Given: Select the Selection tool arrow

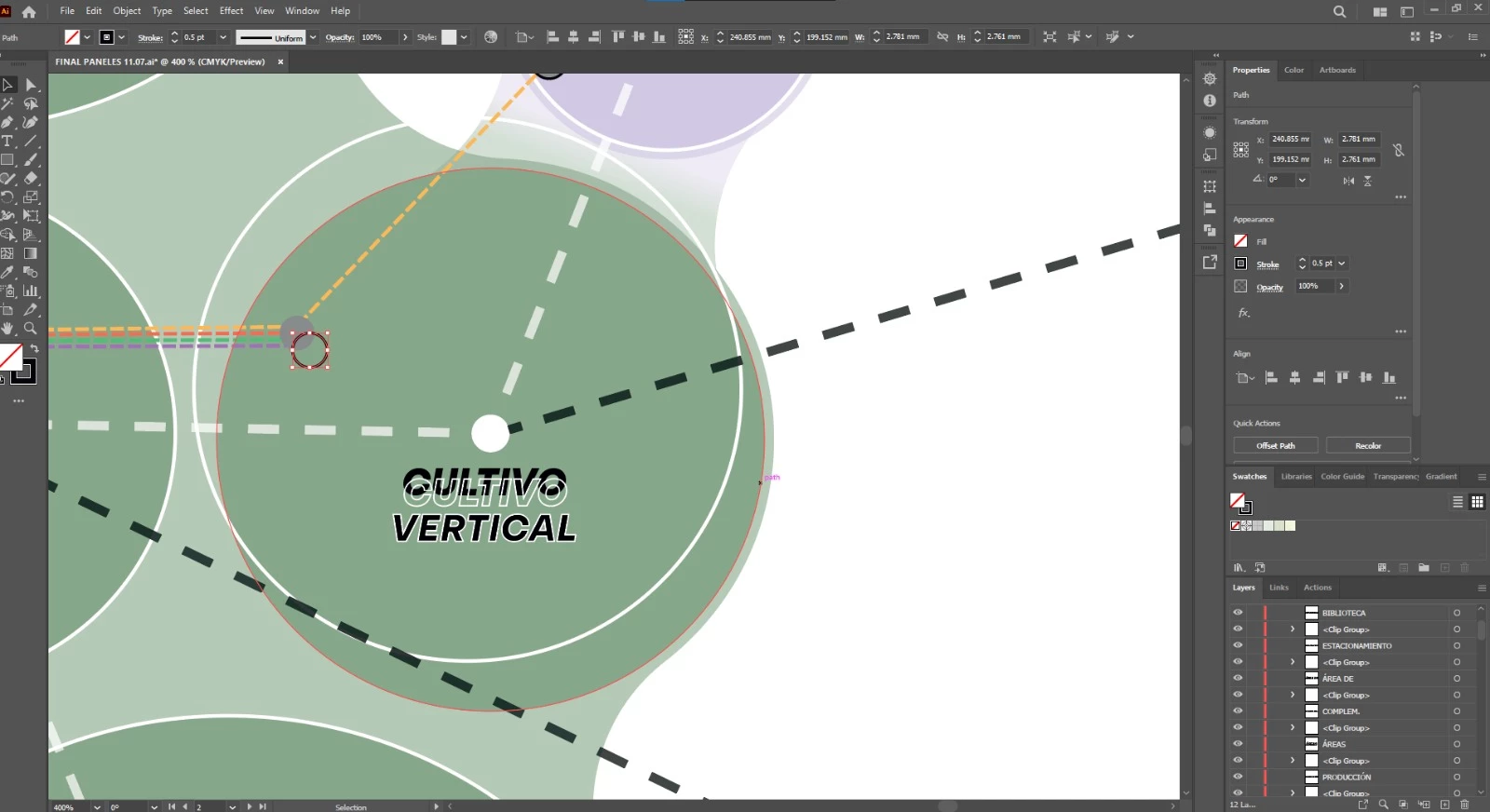Looking at the screenshot, I should tap(7, 85).
